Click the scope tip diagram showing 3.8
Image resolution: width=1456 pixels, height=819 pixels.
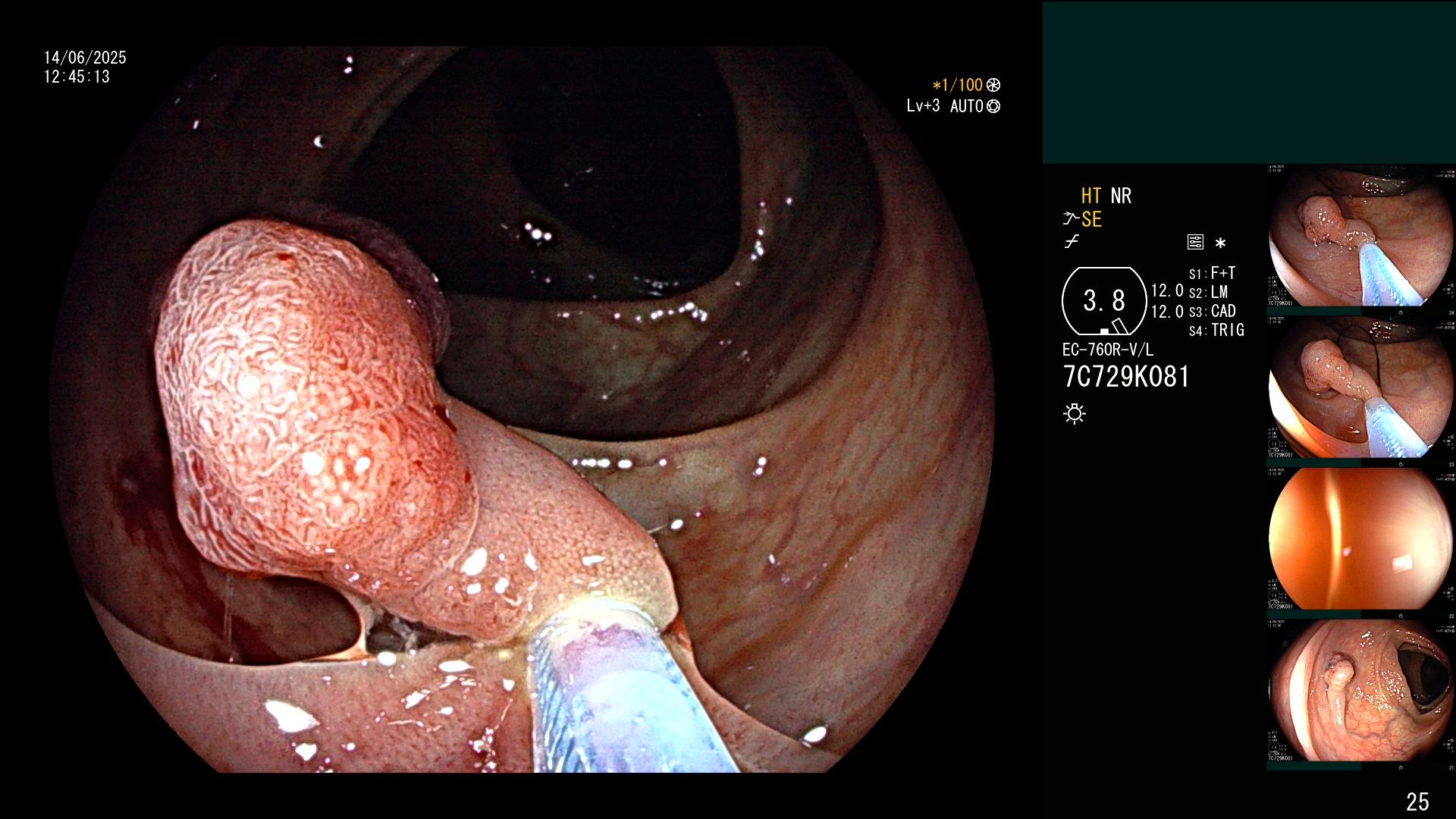[1104, 301]
